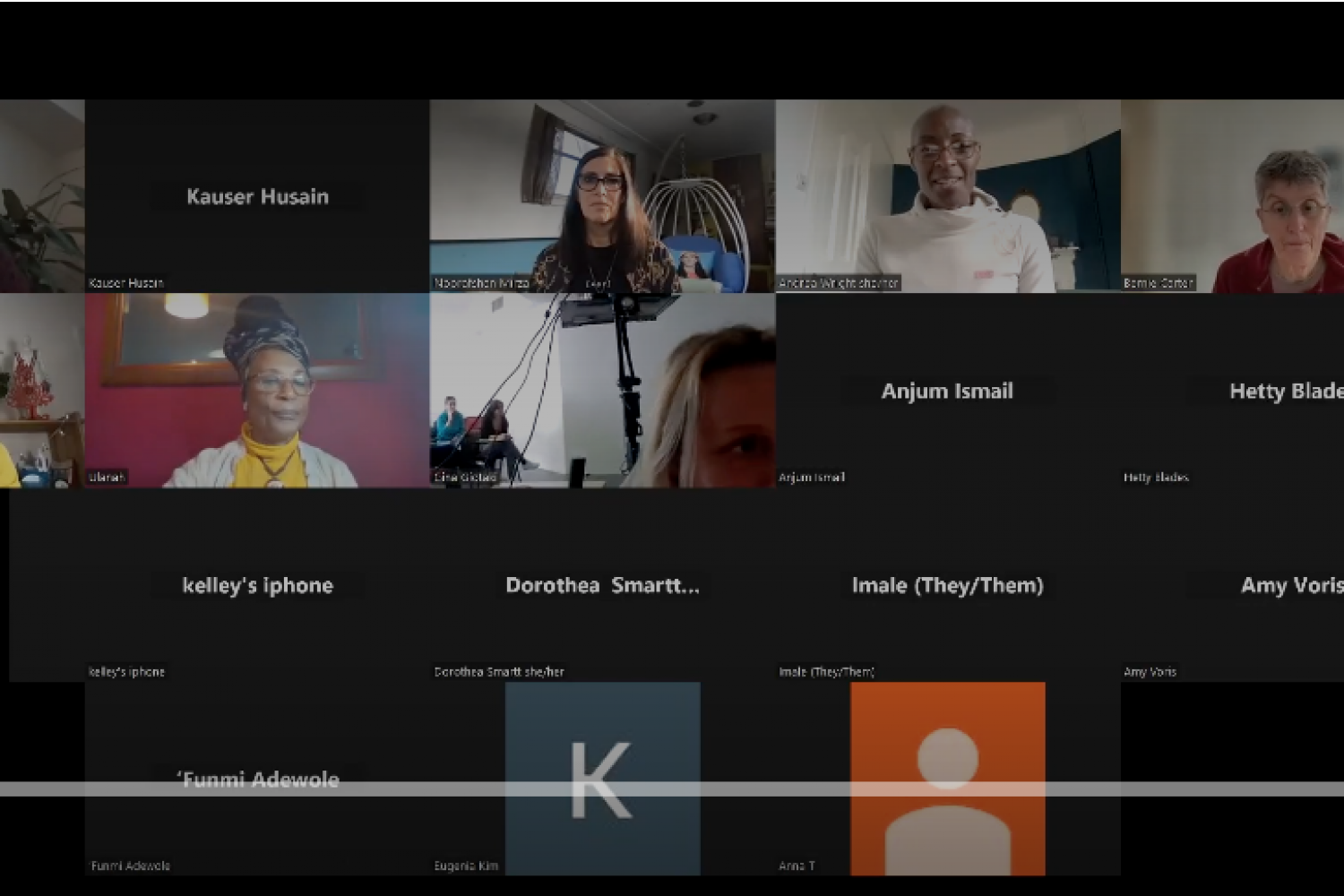Viewport: 1344px width, 896px height.
Task: Click the Eugenia Kim name label
Action: [466, 866]
